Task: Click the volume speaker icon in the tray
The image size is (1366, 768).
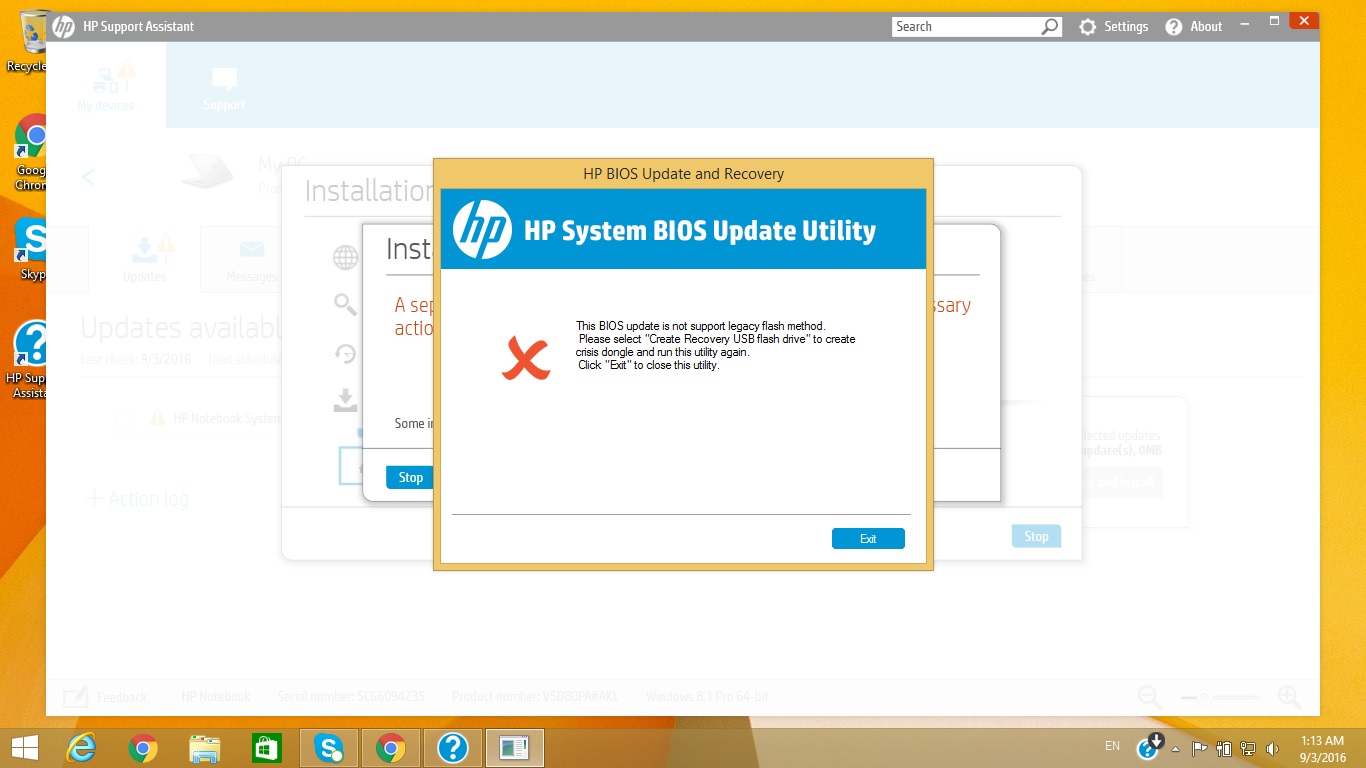Action: point(1273,748)
